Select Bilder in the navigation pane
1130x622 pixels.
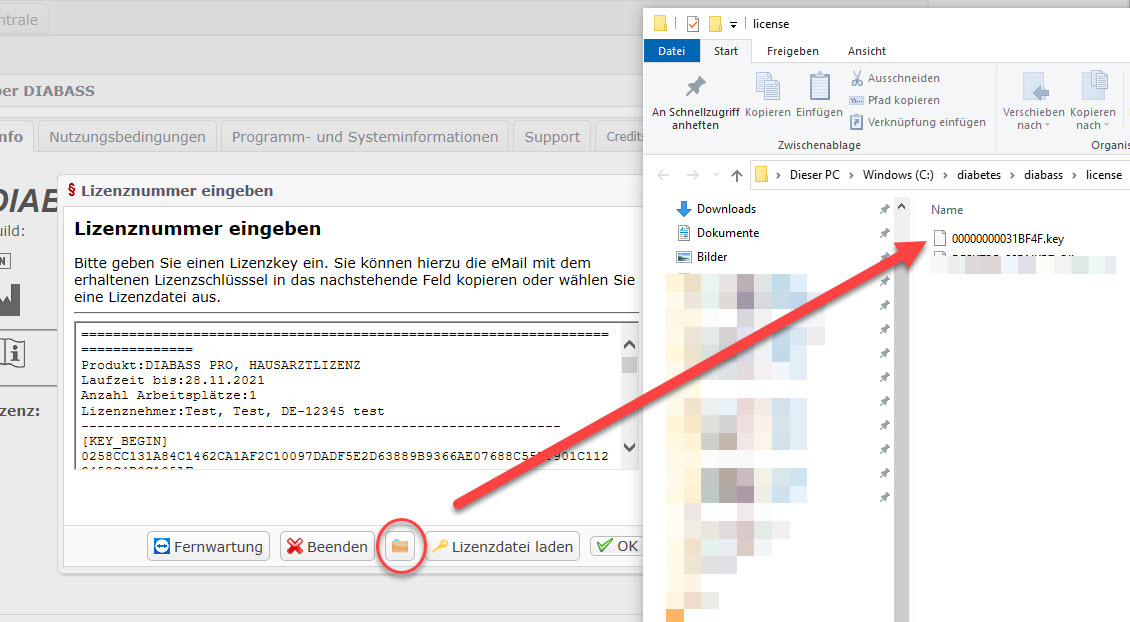(702, 257)
